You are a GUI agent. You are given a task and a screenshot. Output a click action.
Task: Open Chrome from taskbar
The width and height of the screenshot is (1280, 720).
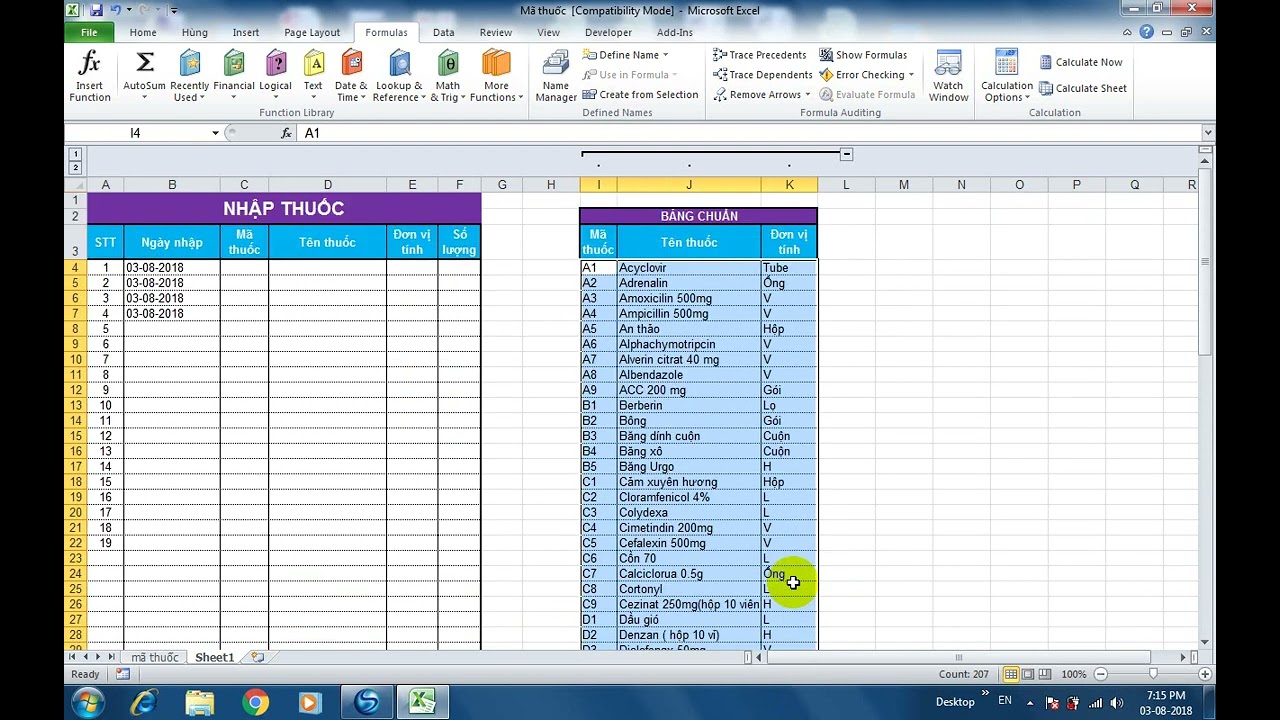(x=255, y=703)
